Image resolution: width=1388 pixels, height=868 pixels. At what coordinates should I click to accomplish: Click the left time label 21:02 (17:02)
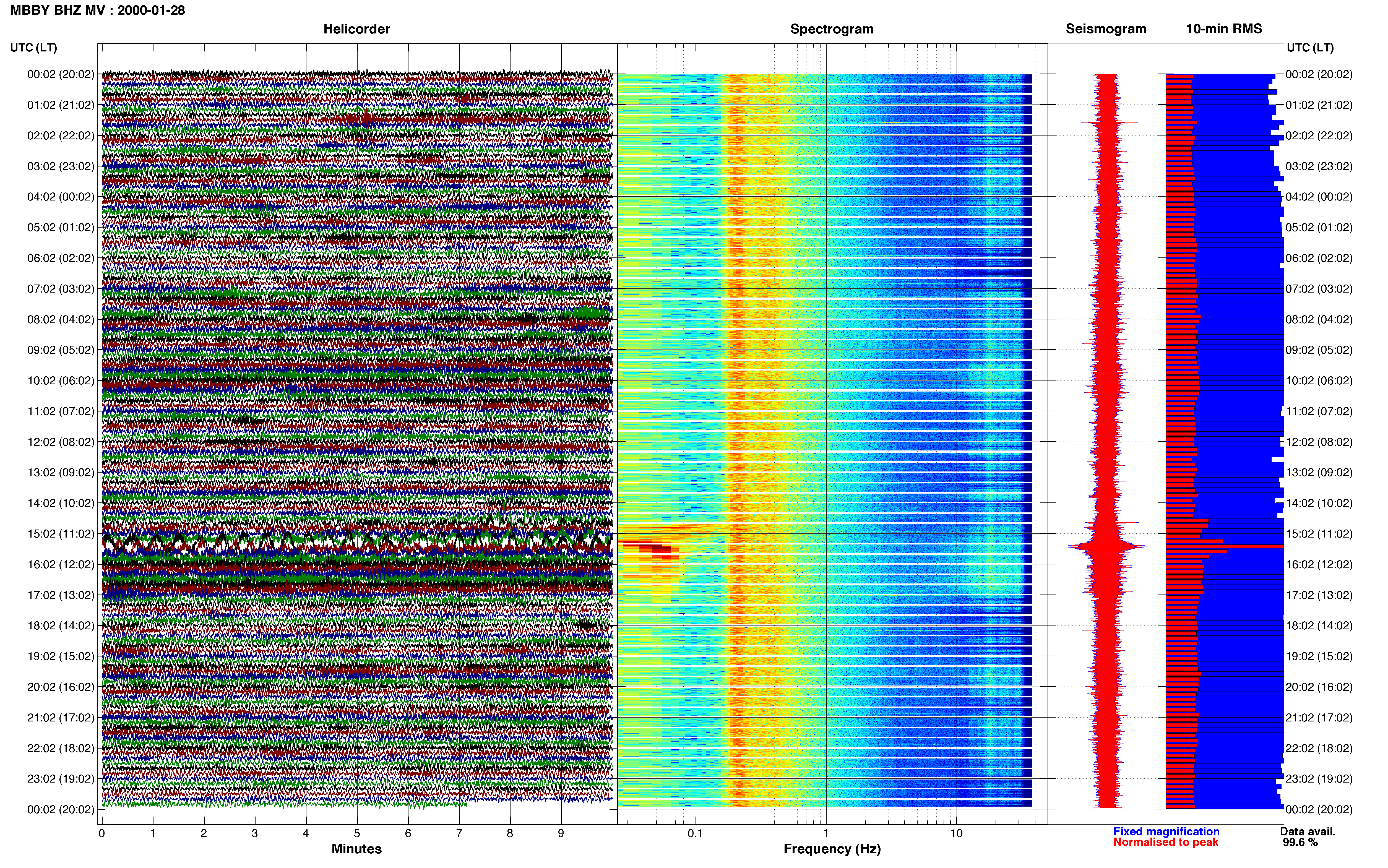point(61,718)
